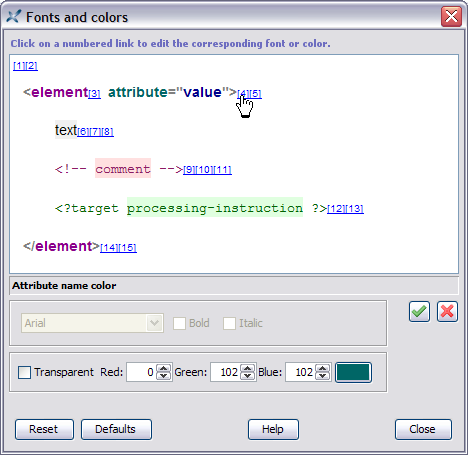Screen dimensions: 468x455
Task: Decrease the Green value with the down arrow
Action: (x=247, y=376)
